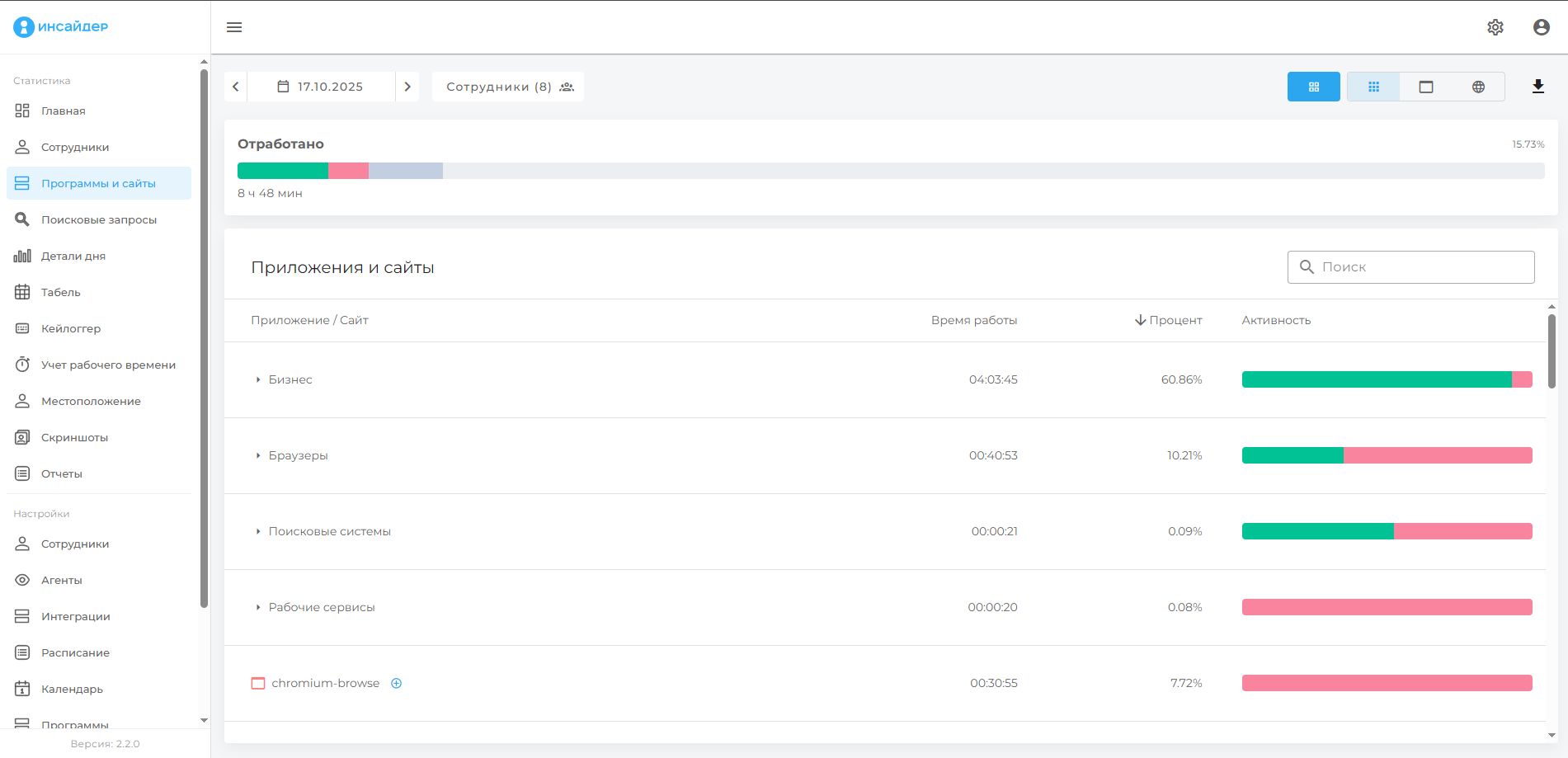Image resolution: width=1568 pixels, height=758 pixels.
Task: Click the download report icon
Action: coord(1537,87)
